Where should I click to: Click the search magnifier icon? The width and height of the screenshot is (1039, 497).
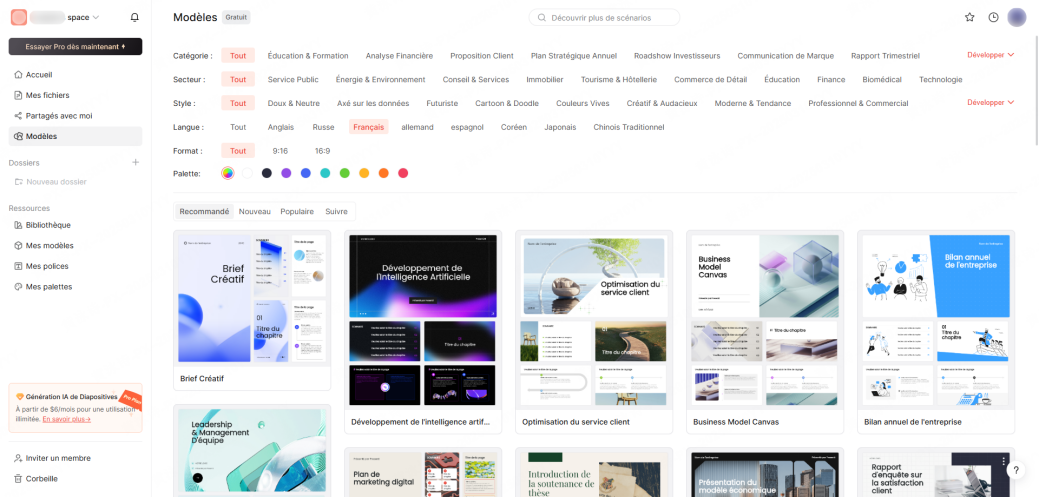pos(542,18)
